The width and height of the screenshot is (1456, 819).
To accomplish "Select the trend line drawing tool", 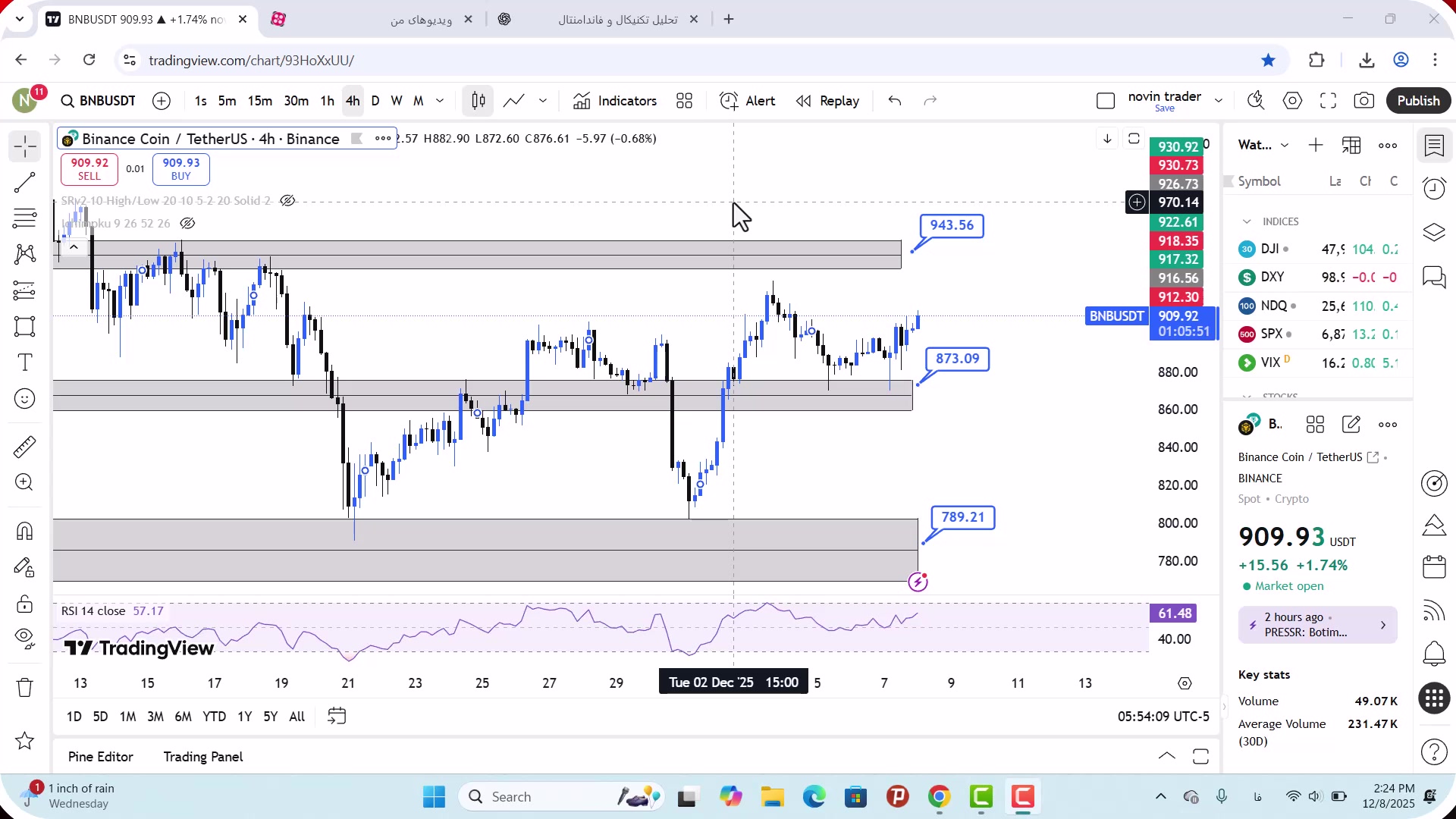I will [25, 182].
